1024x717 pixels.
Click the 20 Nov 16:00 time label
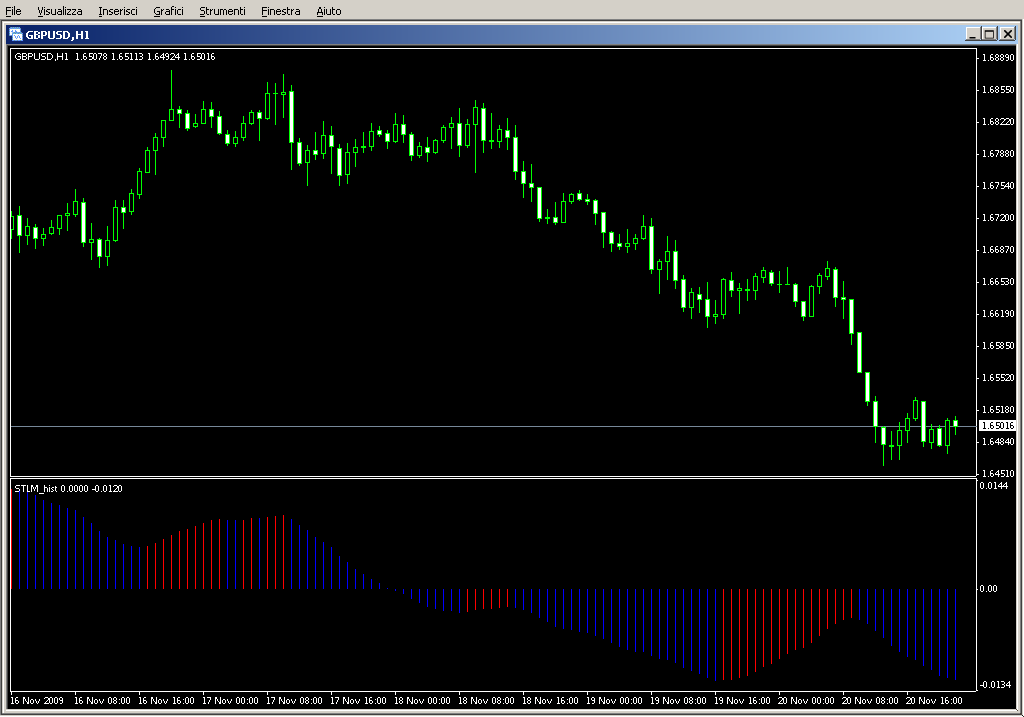(x=934, y=701)
